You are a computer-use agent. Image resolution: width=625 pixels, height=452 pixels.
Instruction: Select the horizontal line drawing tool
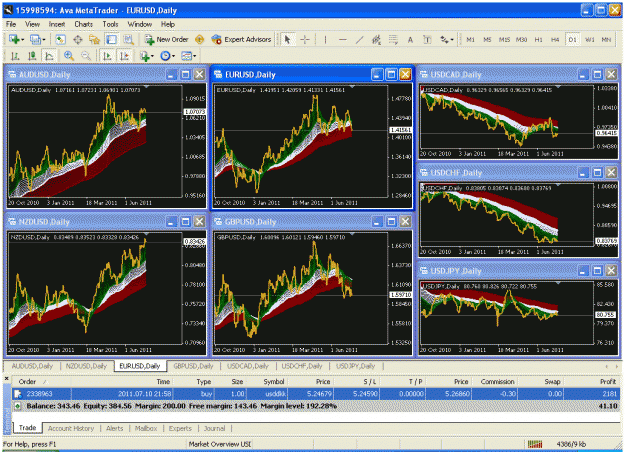pyautogui.click(x=343, y=39)
